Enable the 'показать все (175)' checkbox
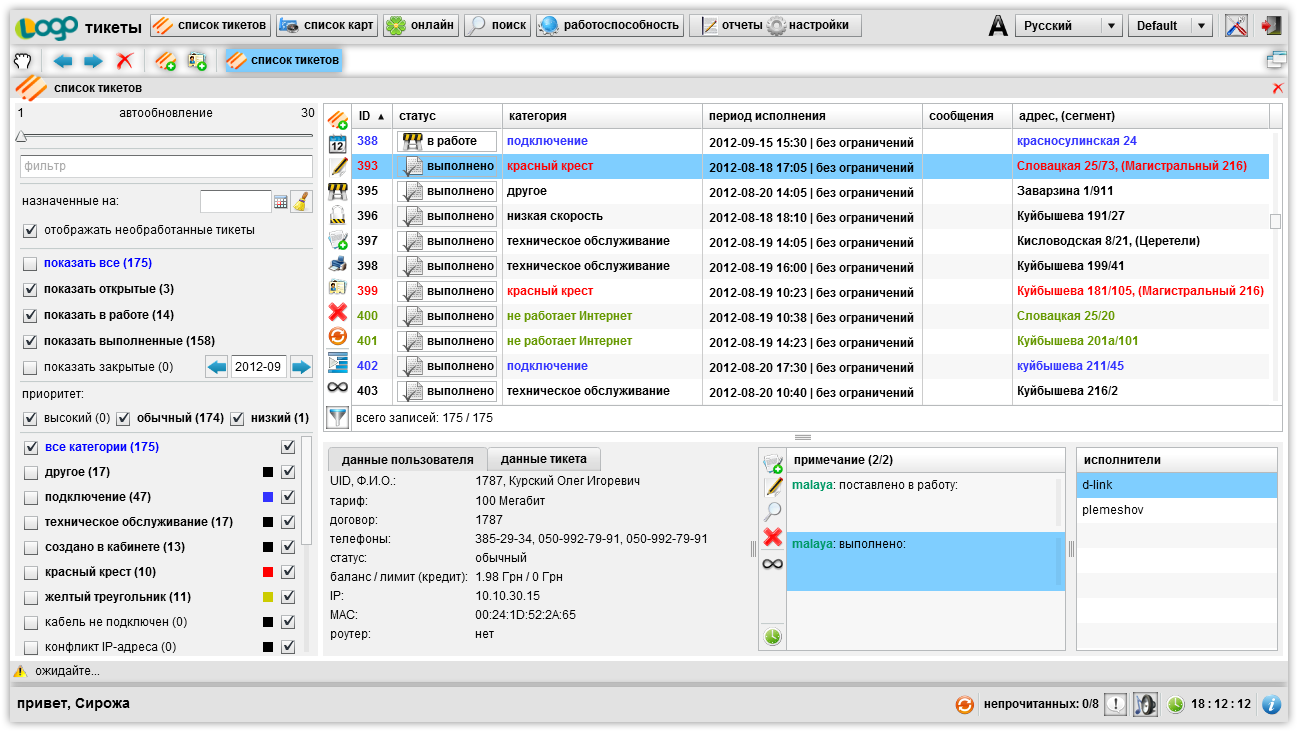 coord(30,264)
